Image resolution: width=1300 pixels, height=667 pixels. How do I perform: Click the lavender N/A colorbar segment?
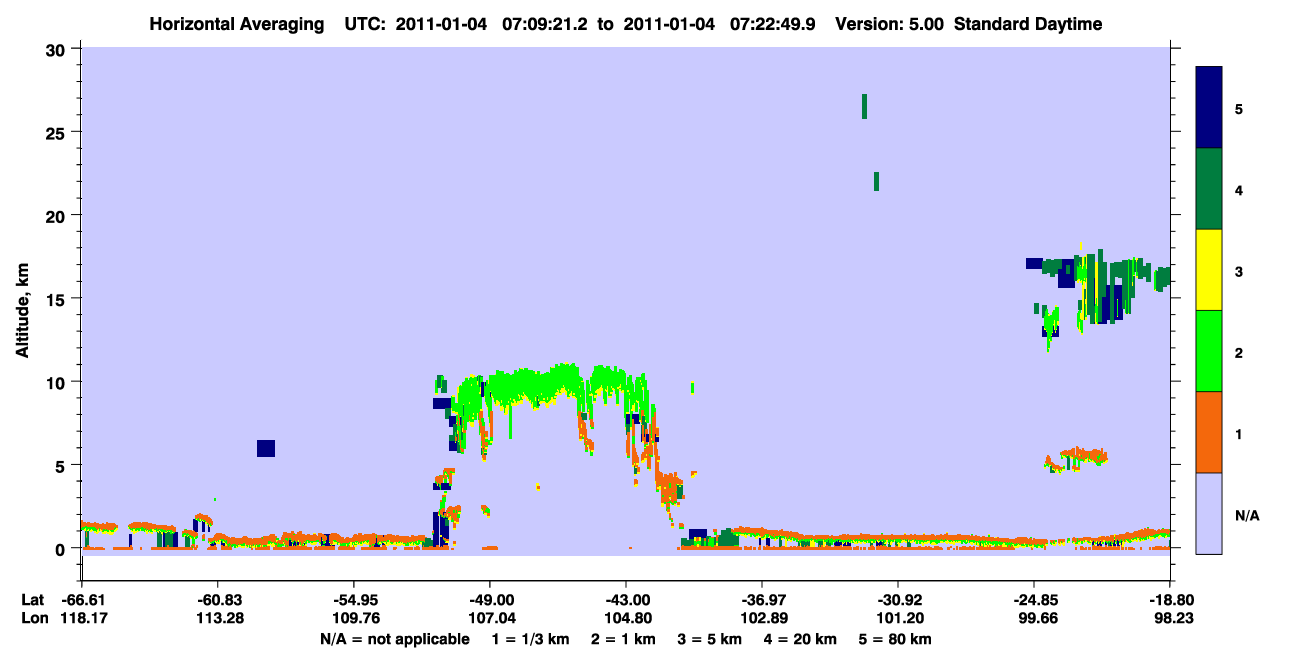pyautogui.click(x=1209, y=512)
